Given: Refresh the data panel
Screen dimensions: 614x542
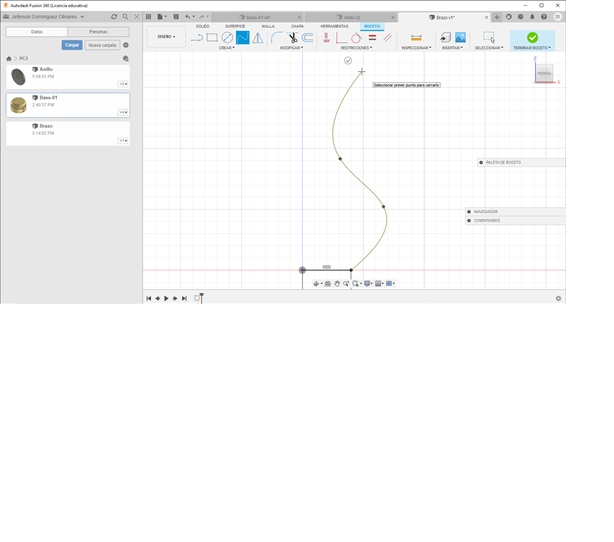Looking at the screenshot, I should [x=114, y=17].
